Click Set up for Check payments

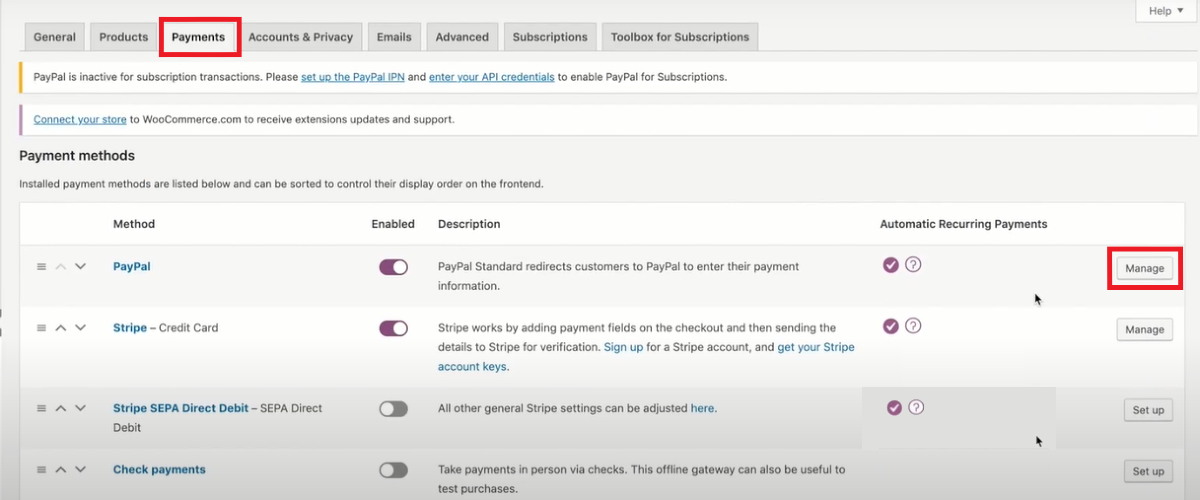tap(1148, 471)
